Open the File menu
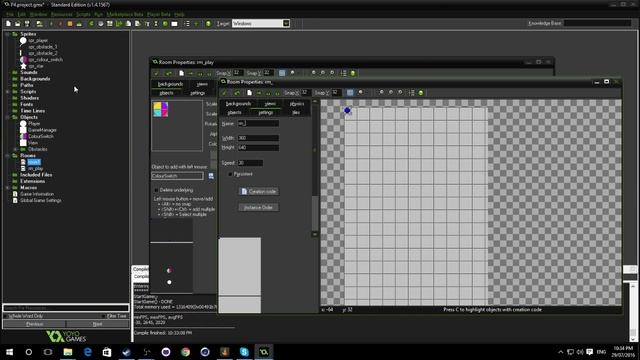Image resolution: width=640 pixels, height=360 pixels. click(x=9, y=14)
